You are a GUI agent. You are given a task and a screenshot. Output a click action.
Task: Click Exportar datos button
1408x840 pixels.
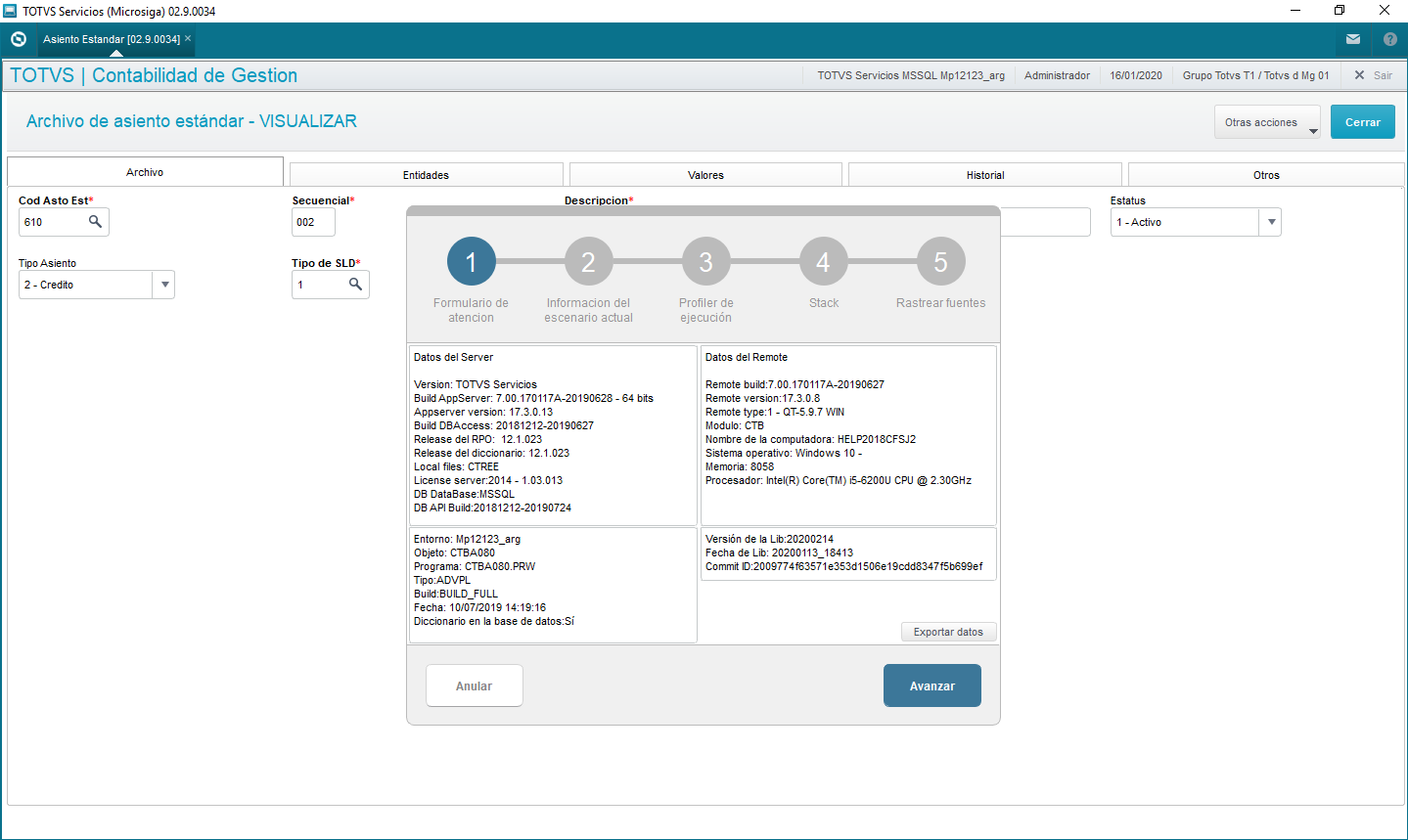pyautogui.click(x=948, y=632)
